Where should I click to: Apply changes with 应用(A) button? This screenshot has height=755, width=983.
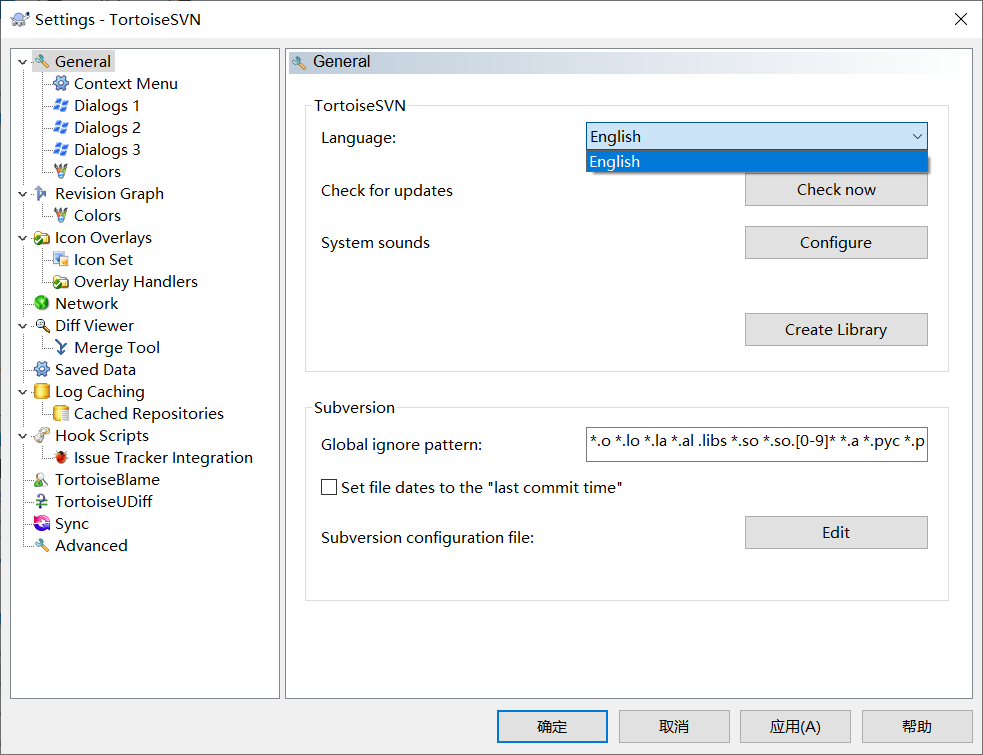tap(795, 726)
